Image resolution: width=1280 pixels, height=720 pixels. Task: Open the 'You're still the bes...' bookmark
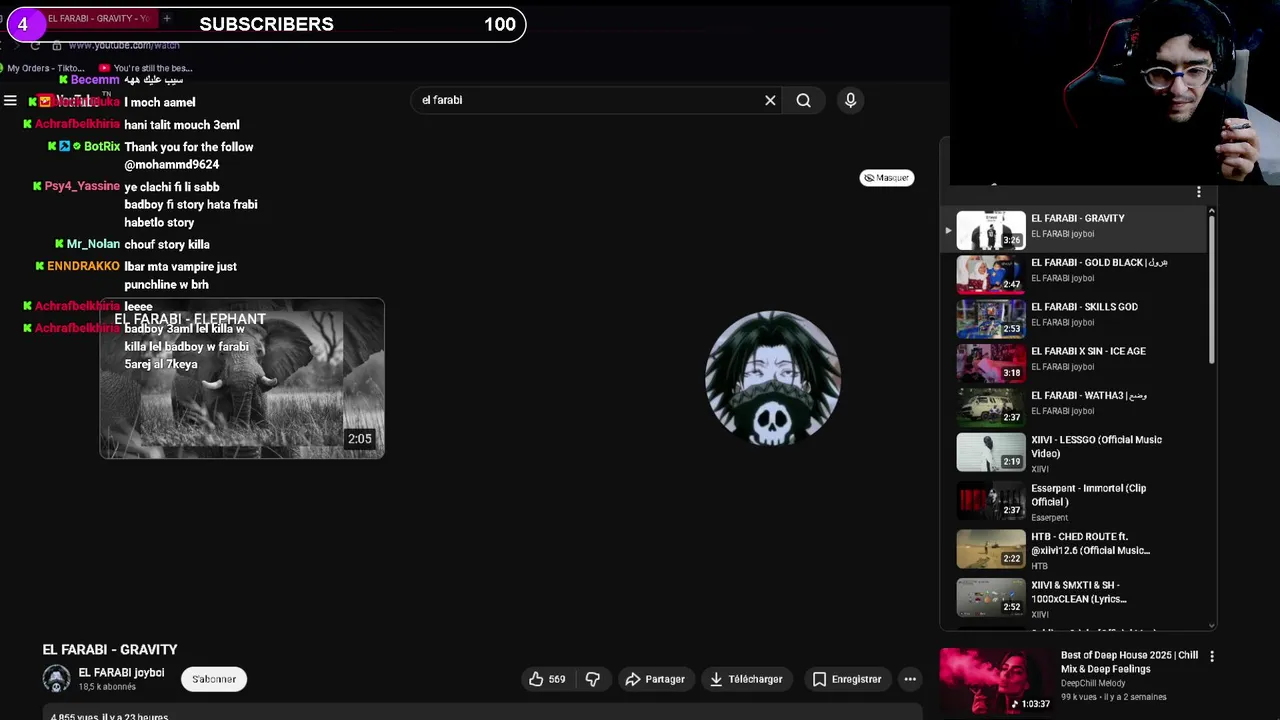(146, 68)
